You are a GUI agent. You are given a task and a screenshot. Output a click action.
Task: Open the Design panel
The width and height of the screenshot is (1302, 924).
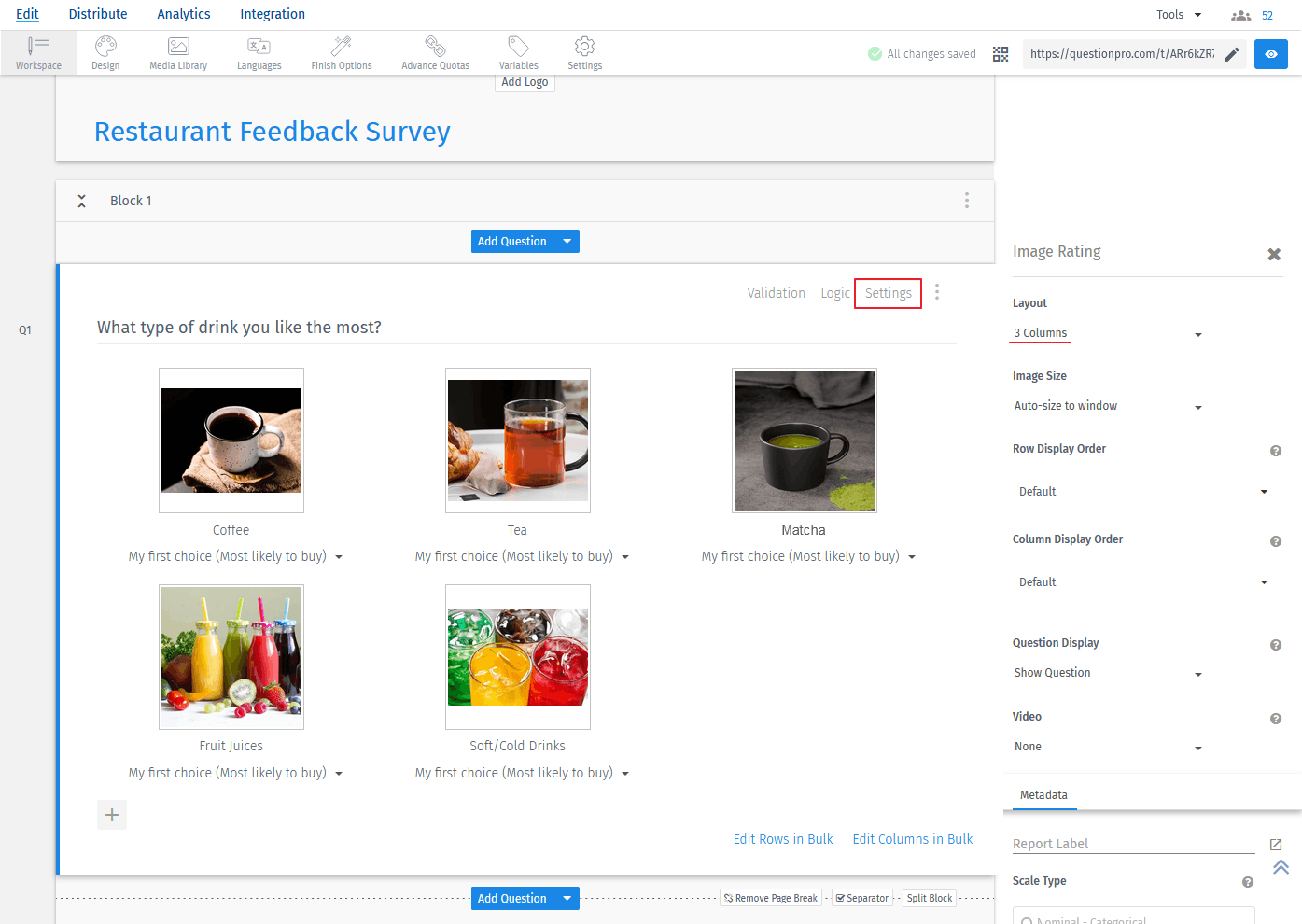click(105, 52)
